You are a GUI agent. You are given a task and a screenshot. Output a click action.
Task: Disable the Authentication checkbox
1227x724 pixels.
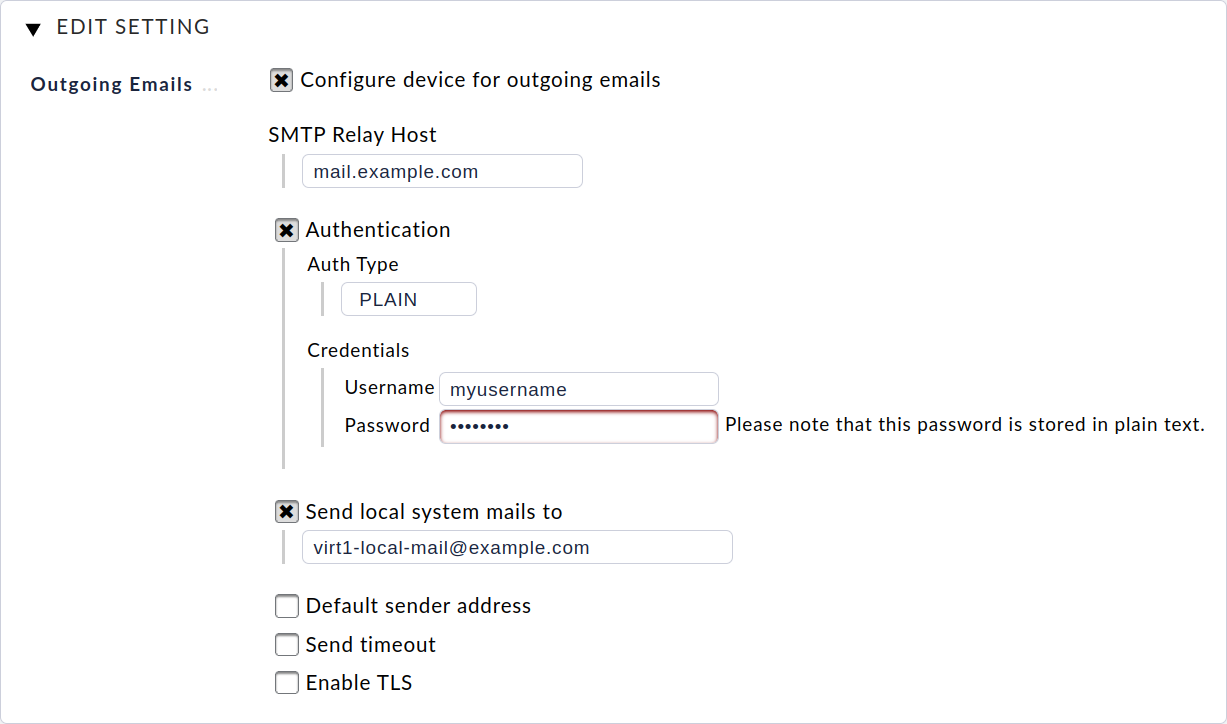[287, 229]
